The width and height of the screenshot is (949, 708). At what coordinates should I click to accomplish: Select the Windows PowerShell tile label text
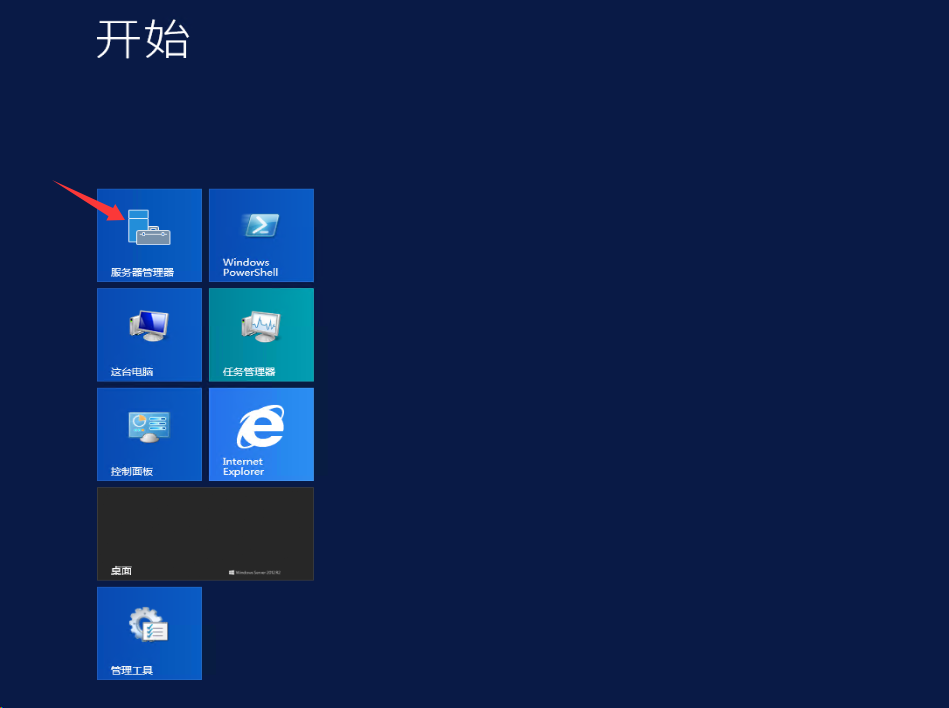(250, 267)
